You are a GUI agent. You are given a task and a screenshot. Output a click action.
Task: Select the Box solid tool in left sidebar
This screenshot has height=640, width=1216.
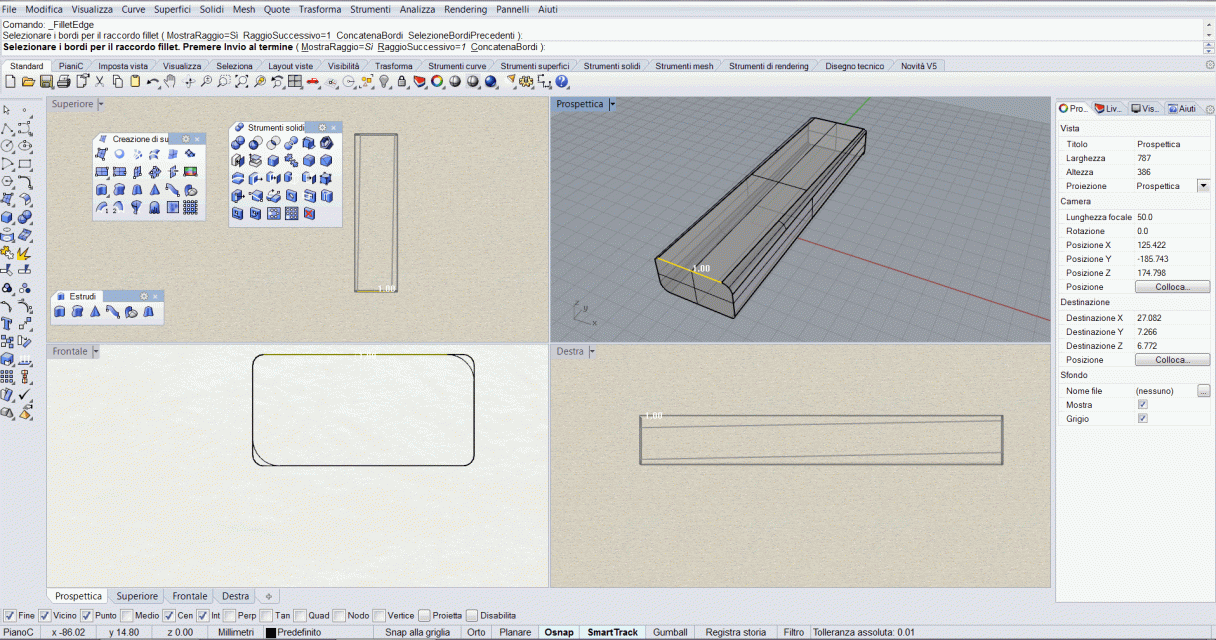[7, 217]
